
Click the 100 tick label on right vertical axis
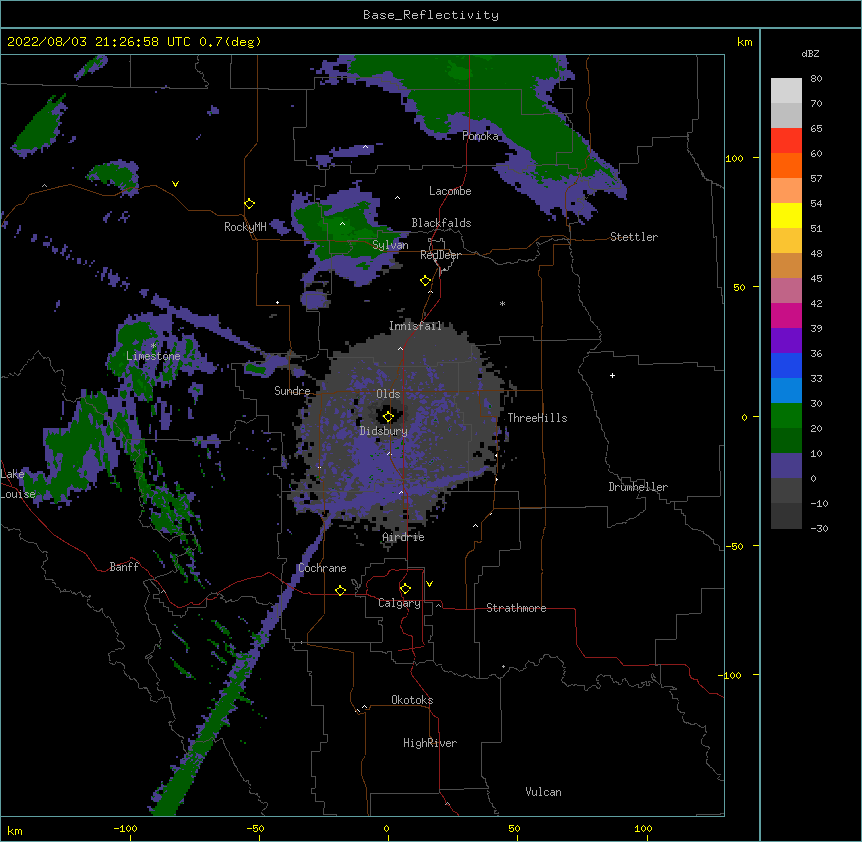734,158
